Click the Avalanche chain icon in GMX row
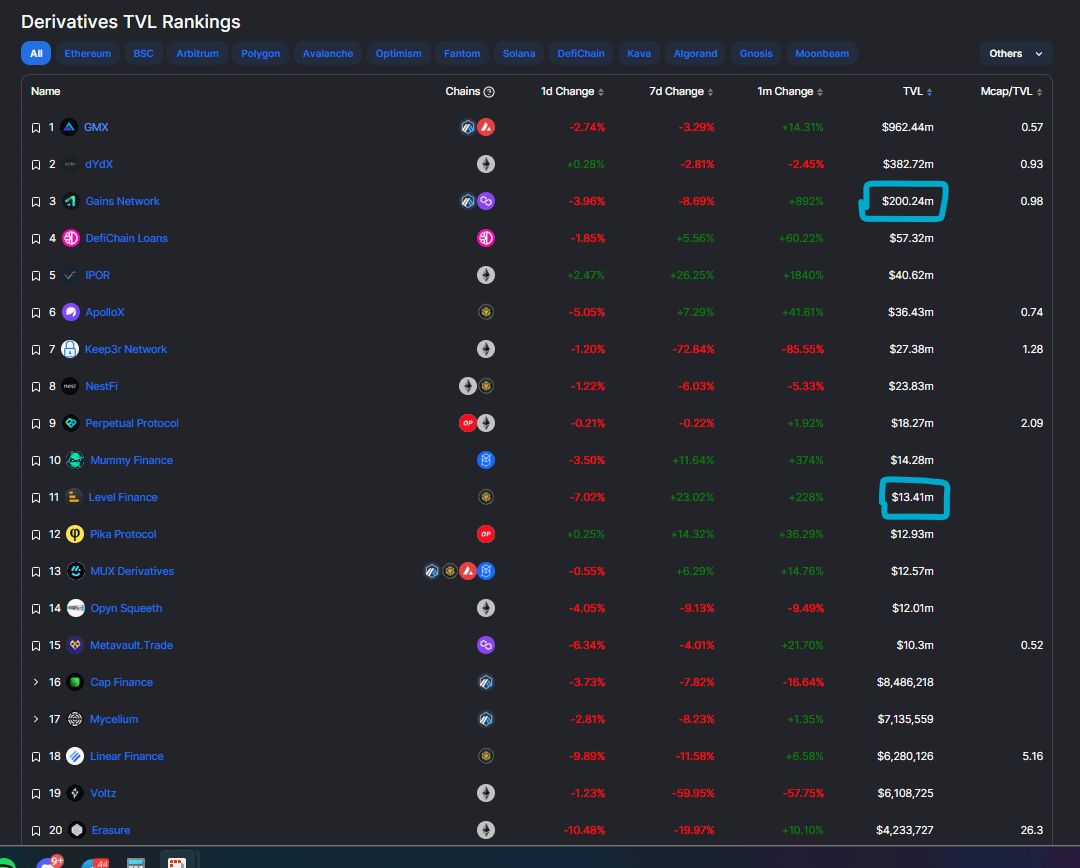 tap(486, 127)
